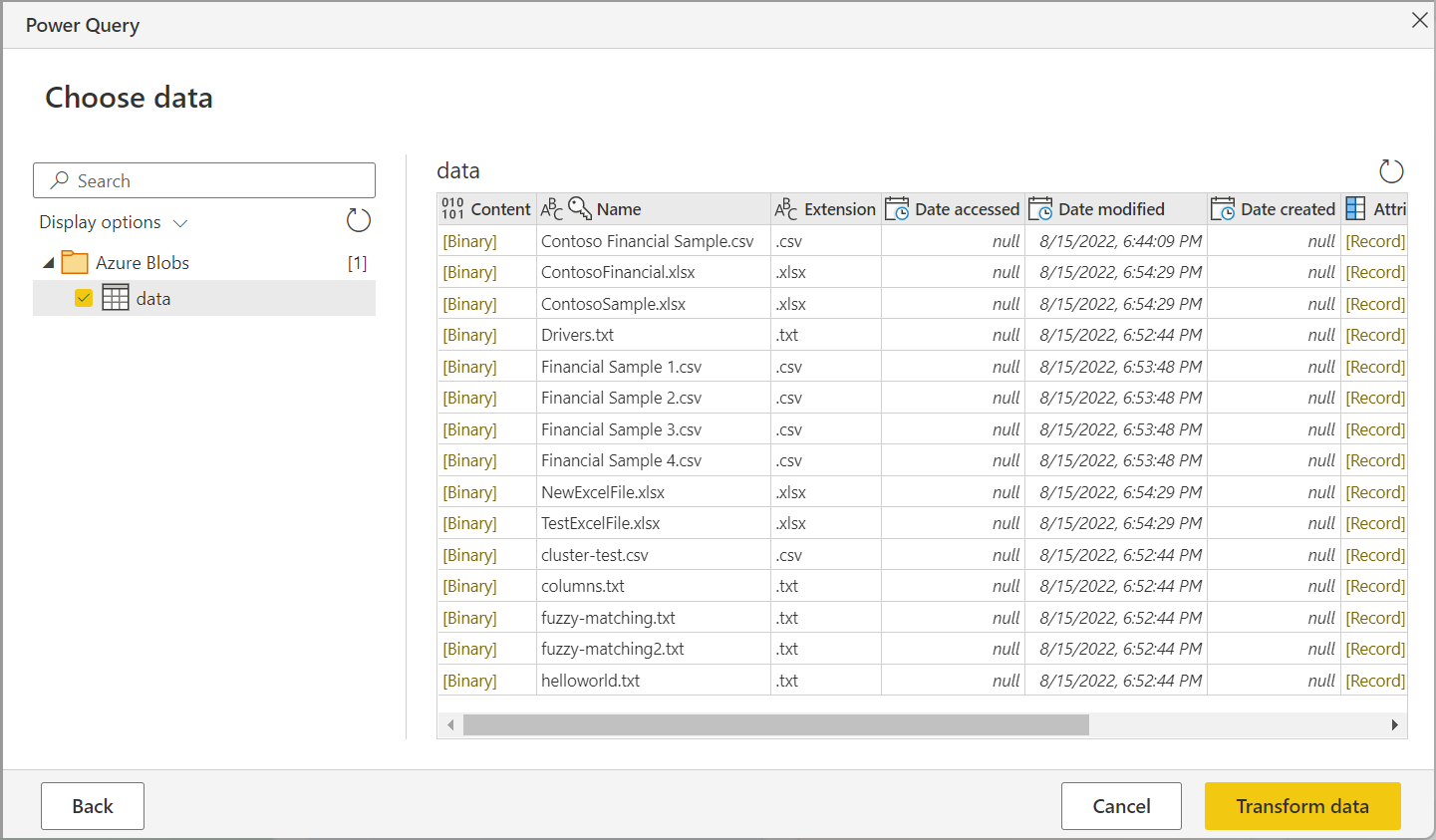Click the Transform data button

click(x=1301, y=806)
